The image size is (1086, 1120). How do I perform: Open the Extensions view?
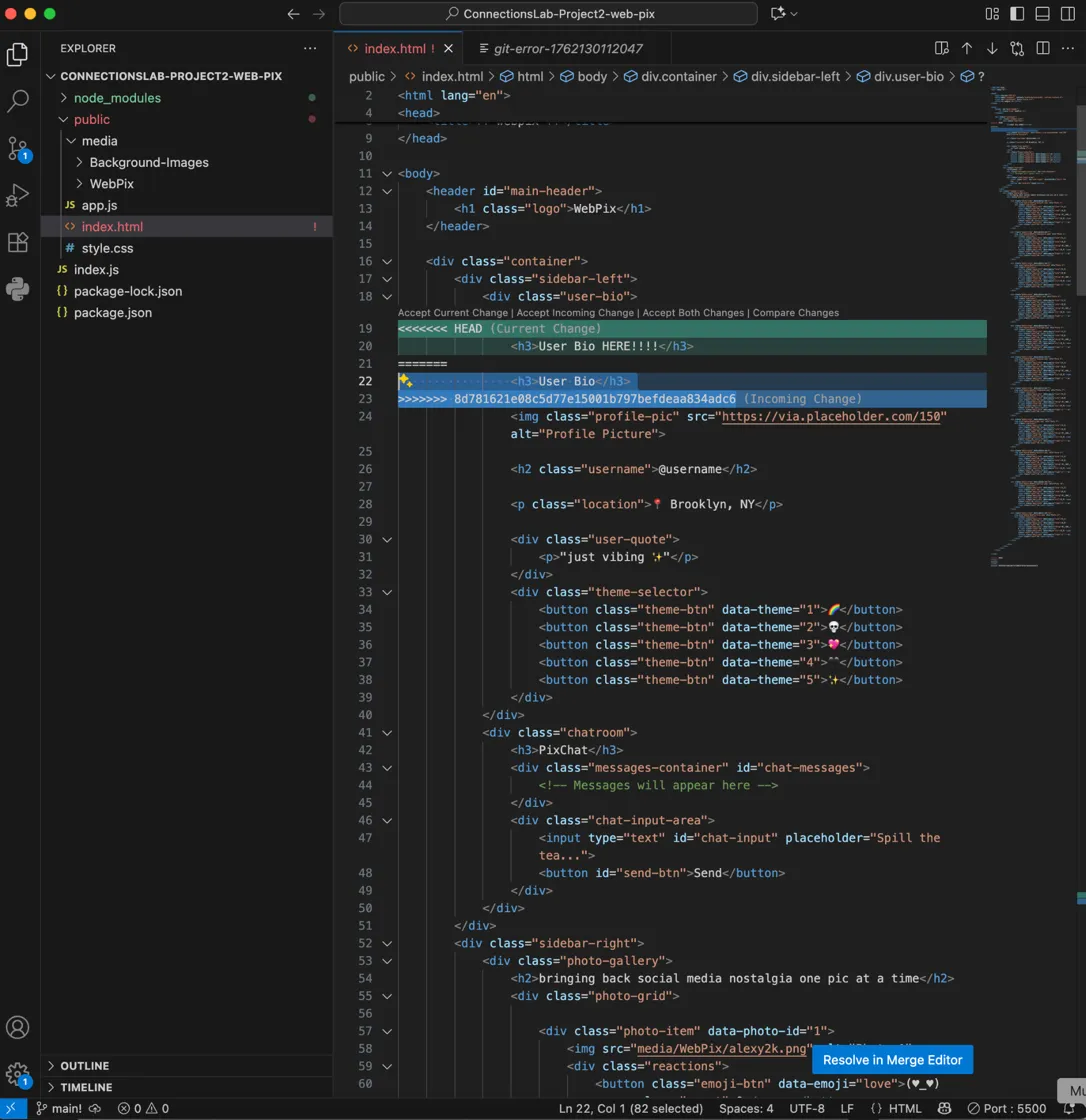pyautogui.click(x=18, y=242)
